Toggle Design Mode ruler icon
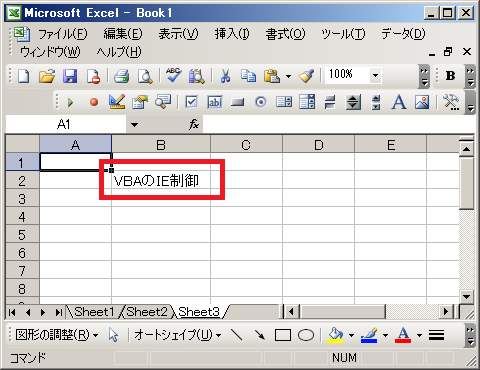Screen dimensions: 480x370 (117, 102)
